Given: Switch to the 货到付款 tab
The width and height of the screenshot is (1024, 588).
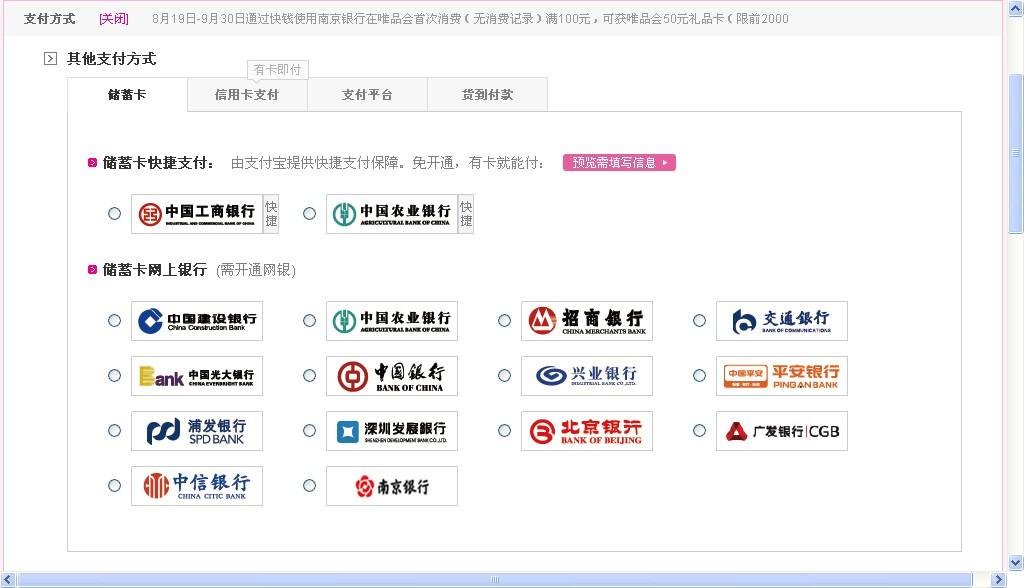Looking at the screenshot, I should [487, 93].
